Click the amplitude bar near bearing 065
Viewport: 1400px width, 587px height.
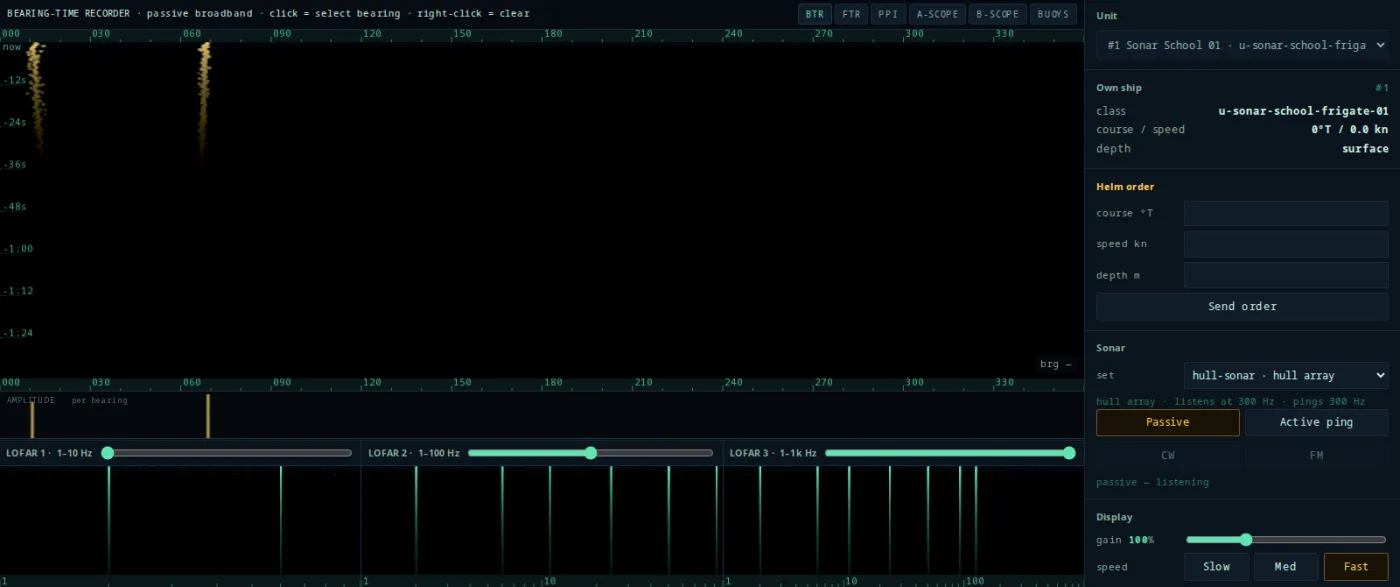[x=208, y=416]
